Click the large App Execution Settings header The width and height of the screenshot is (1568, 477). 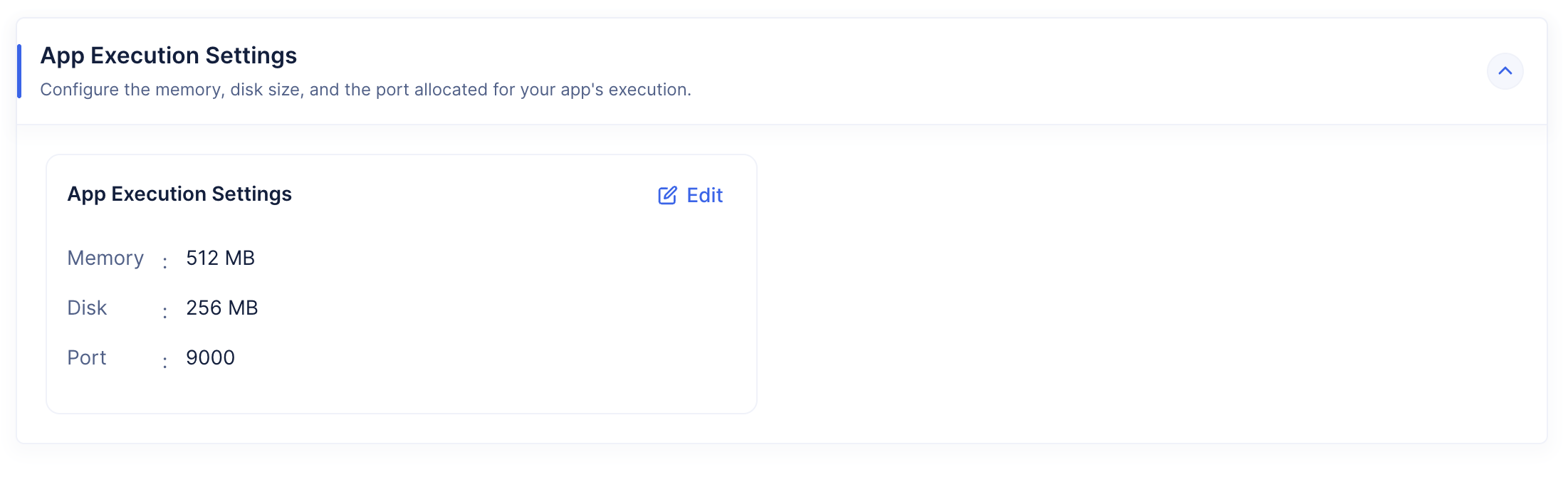coord(168,56)
